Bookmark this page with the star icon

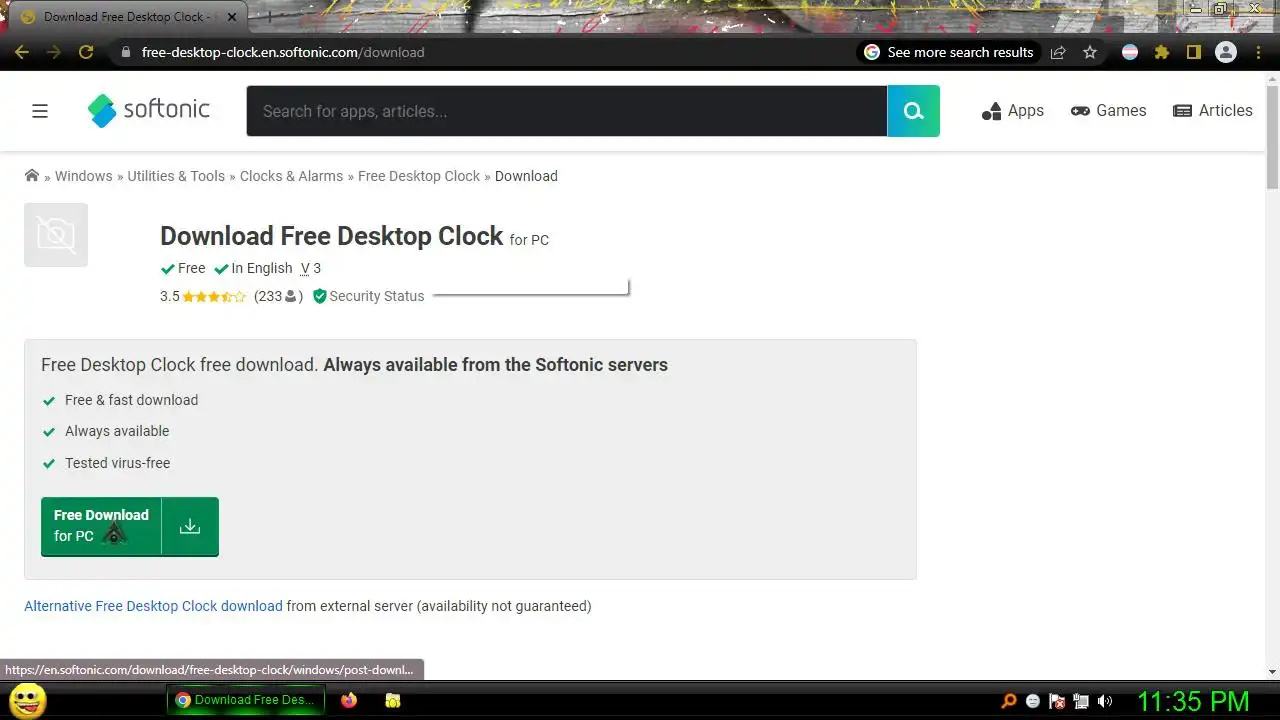pyautogui.click(x=1090, y=52)
